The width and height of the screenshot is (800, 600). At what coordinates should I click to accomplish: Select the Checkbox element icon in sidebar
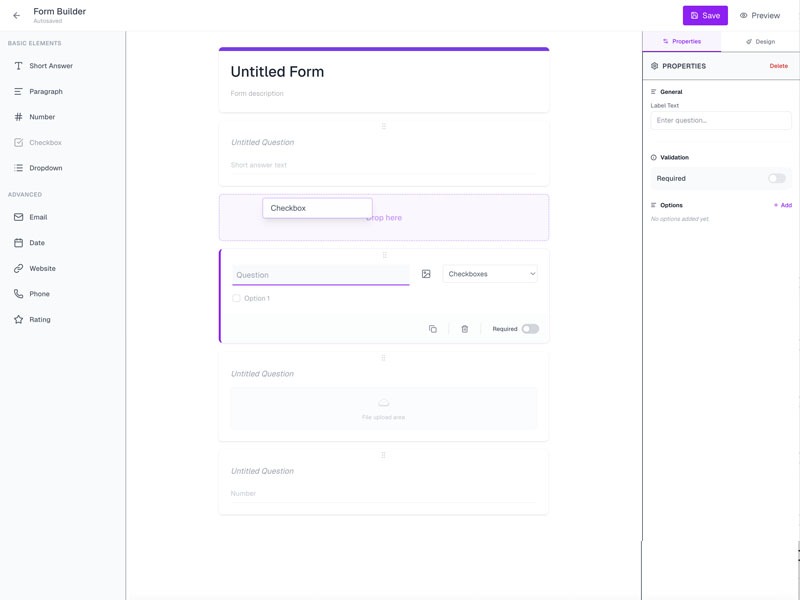click(x=18, y=142)
